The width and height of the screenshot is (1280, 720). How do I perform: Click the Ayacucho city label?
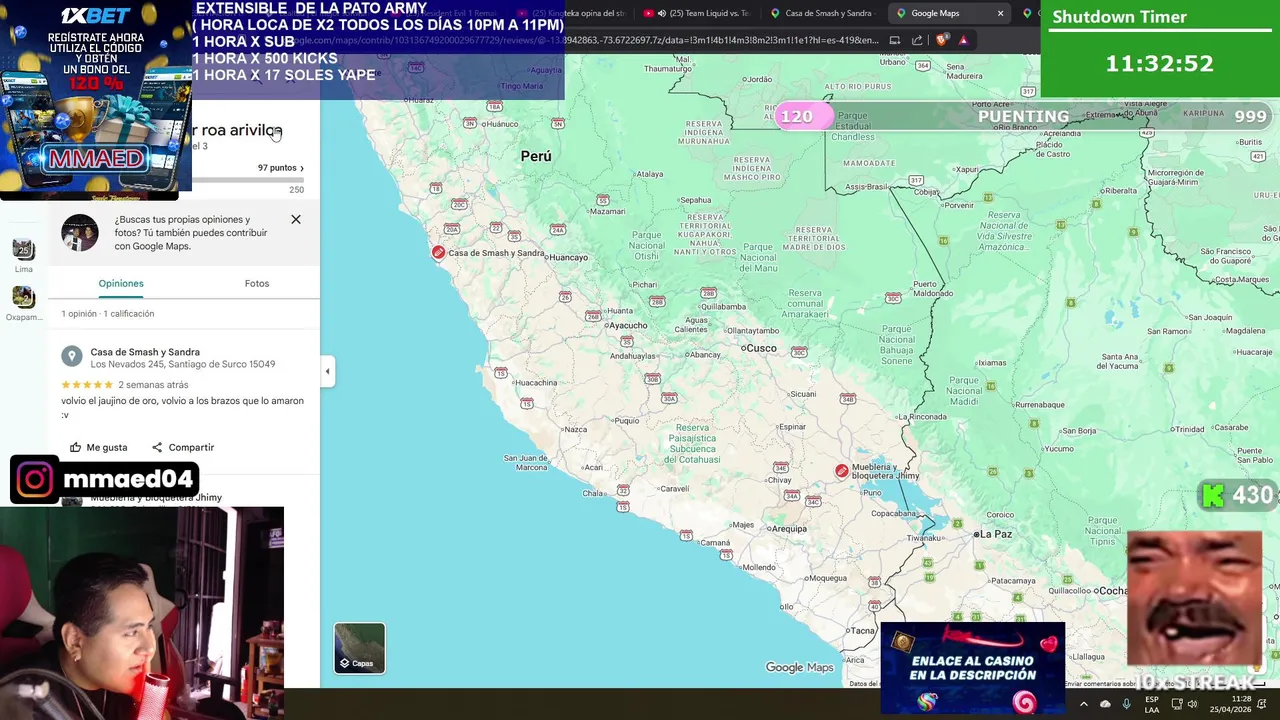[627, 325]
